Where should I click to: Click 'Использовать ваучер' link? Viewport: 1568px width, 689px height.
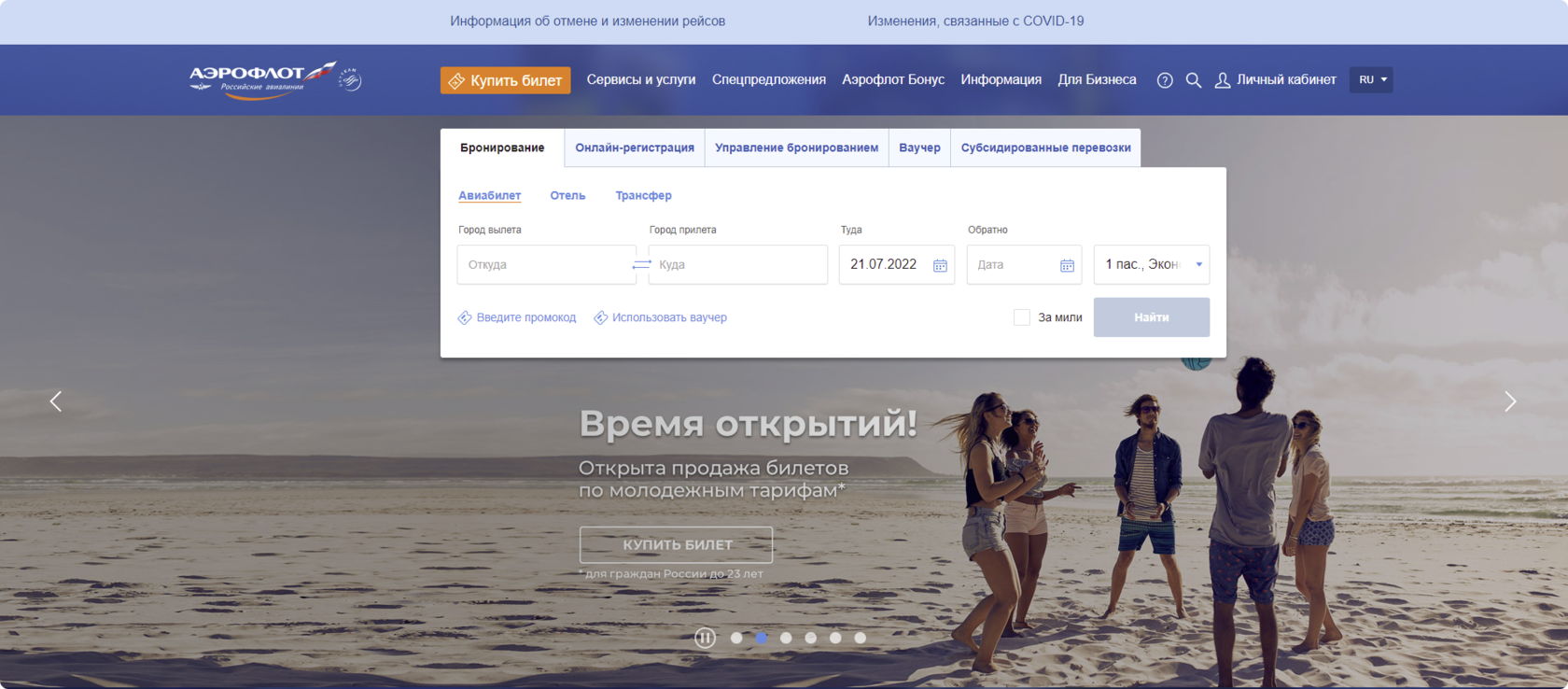(x=661, y=317)
